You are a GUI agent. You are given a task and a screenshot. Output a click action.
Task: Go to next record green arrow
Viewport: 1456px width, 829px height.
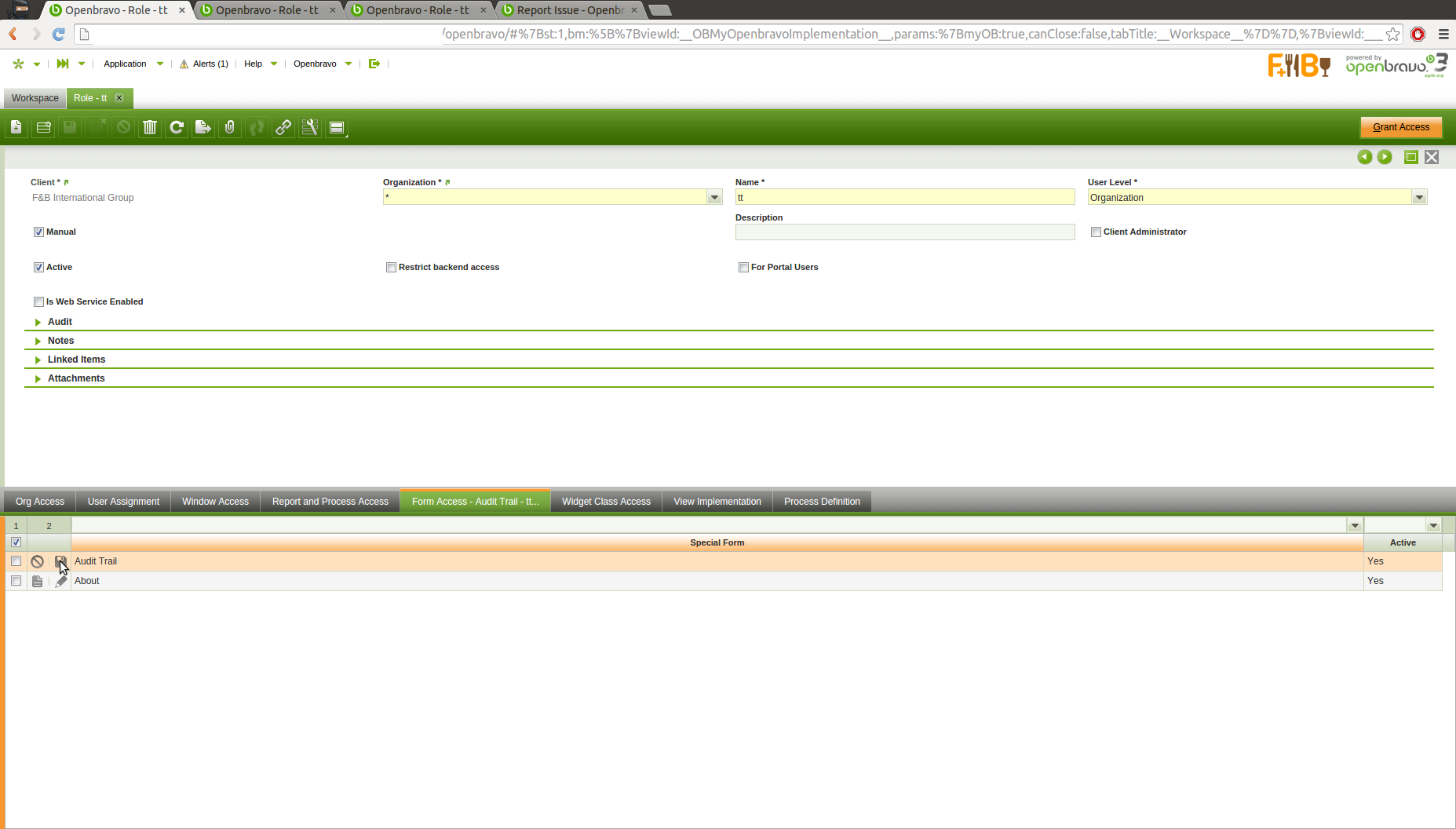[1385, 157]
